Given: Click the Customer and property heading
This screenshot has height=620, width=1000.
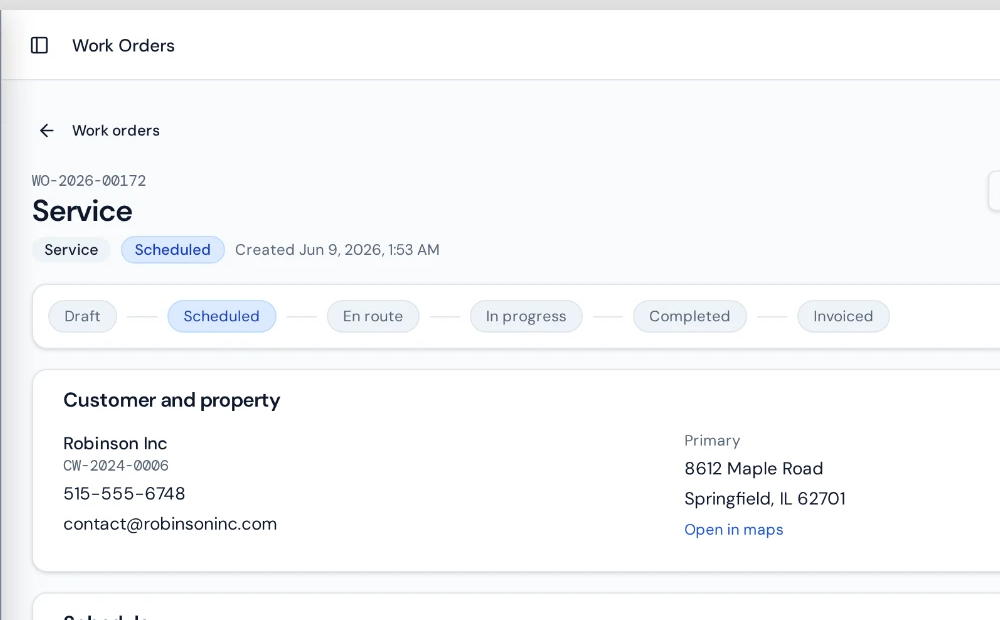Looking at the screenshot, I should pyautogui.click(x=172, y=401).
